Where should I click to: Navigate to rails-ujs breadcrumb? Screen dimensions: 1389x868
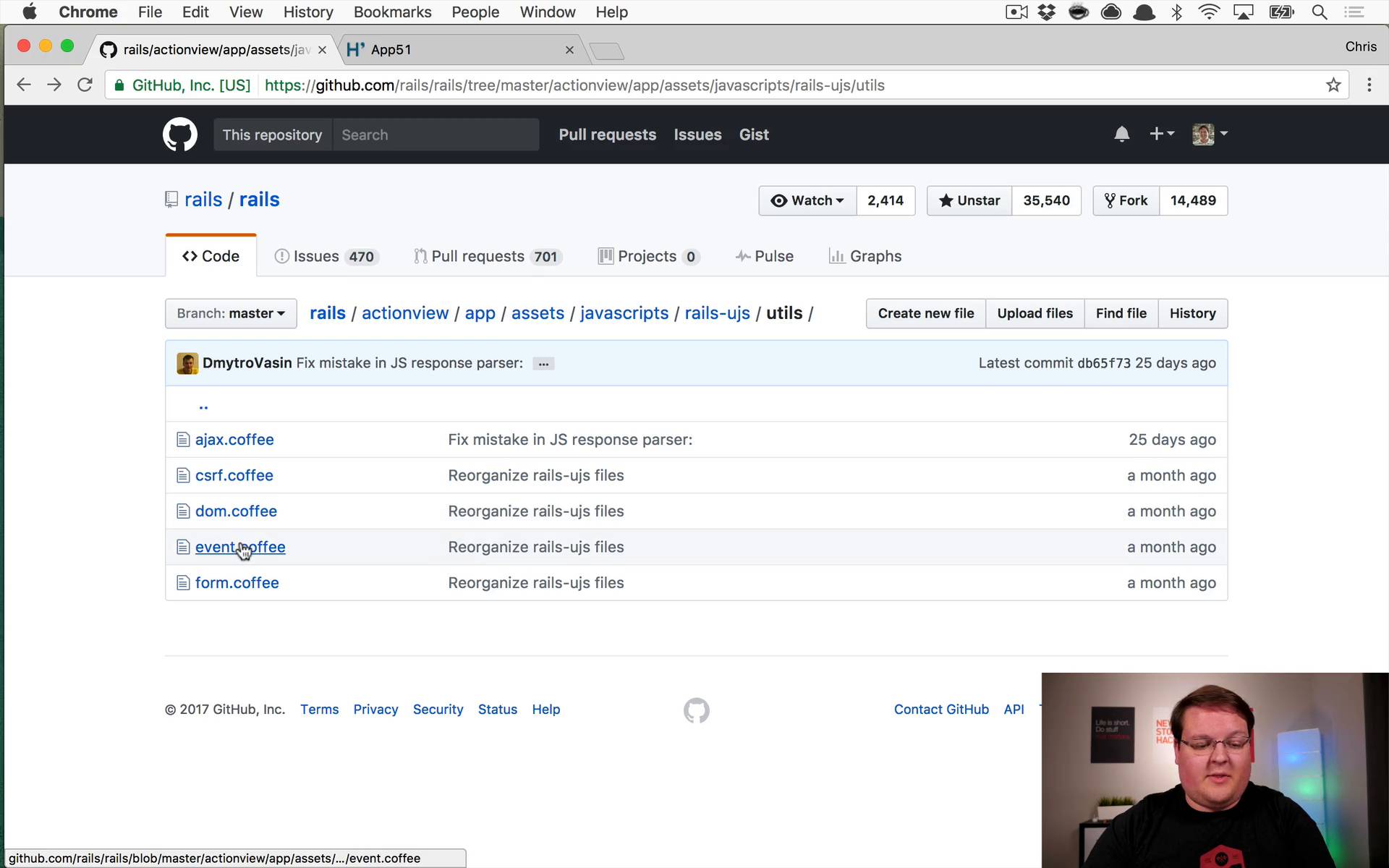pyautogui.click(x=718, y=313)
